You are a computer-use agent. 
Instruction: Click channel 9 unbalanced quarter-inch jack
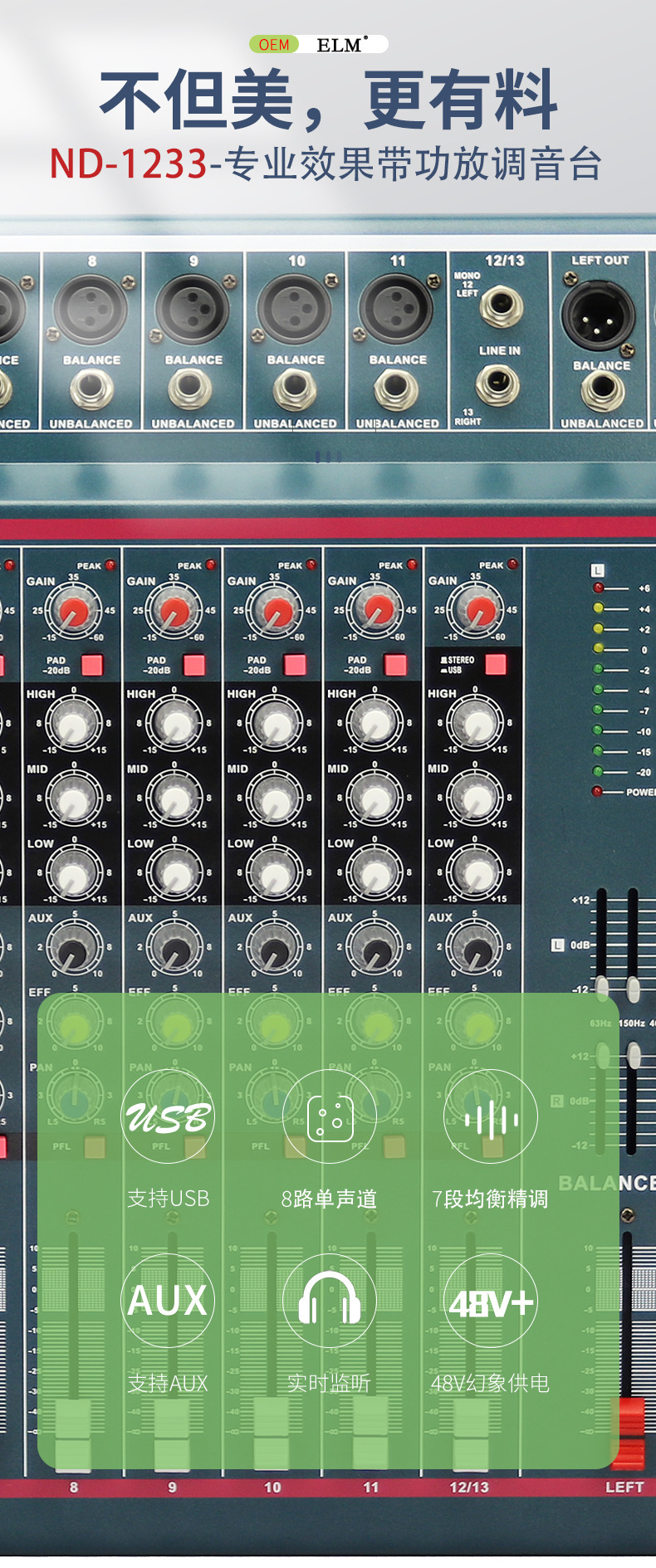point(191,390)
